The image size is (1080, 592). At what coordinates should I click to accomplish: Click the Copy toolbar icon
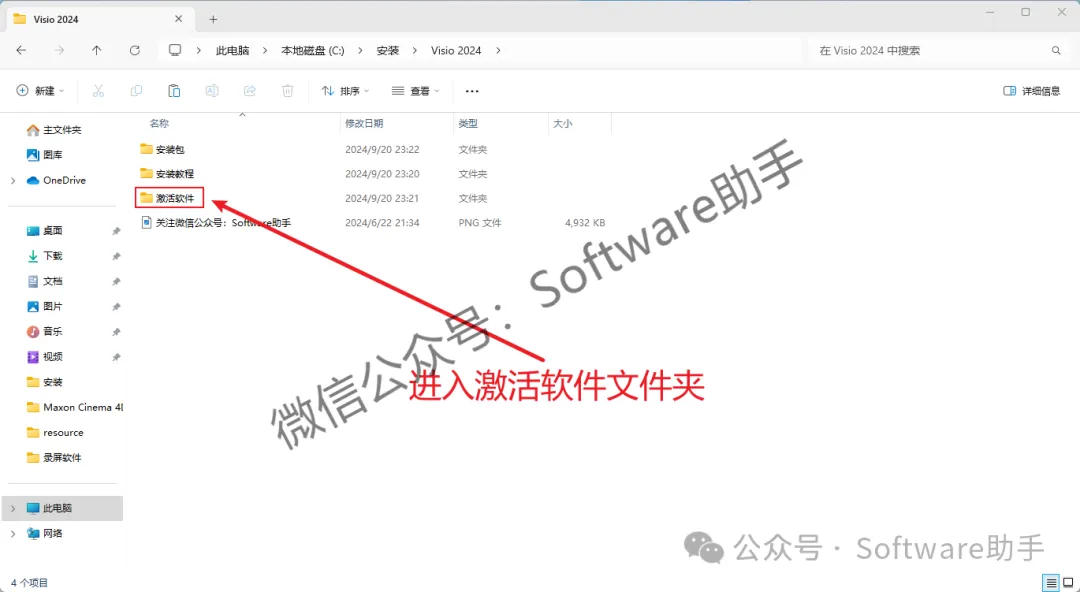coord(136,91)
